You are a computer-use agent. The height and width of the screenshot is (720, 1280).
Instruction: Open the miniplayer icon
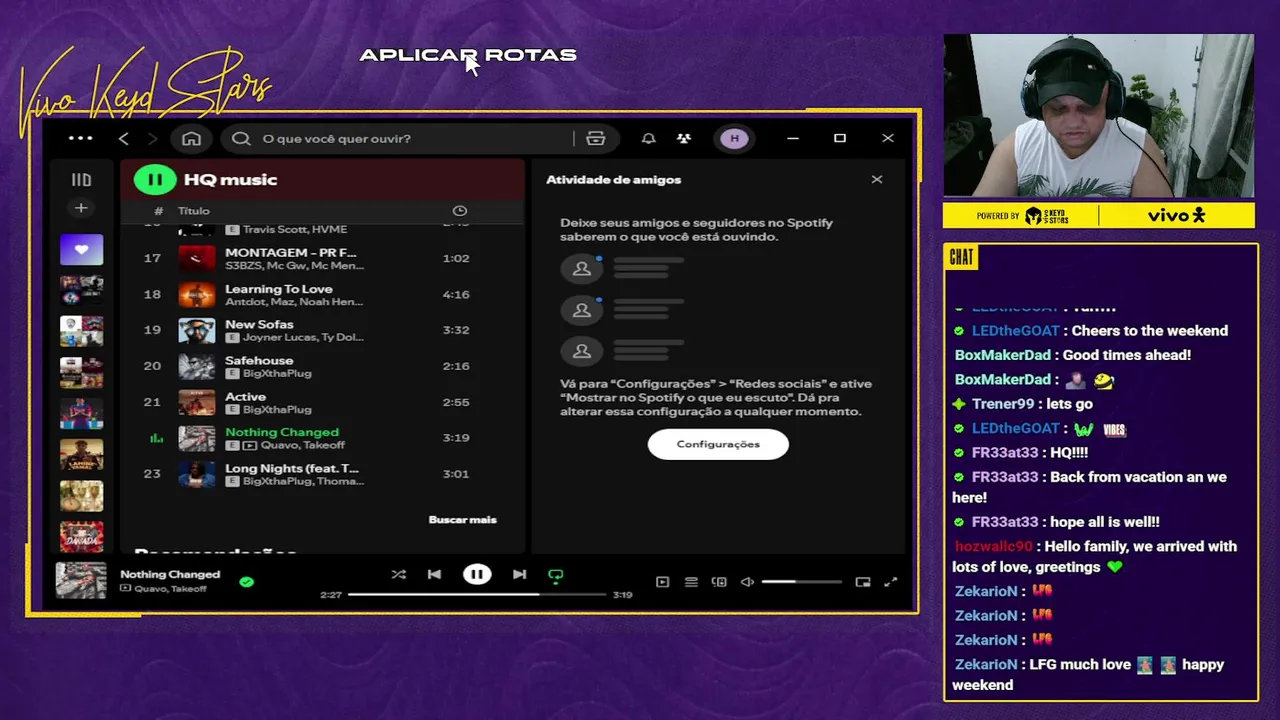click(863, 582)
